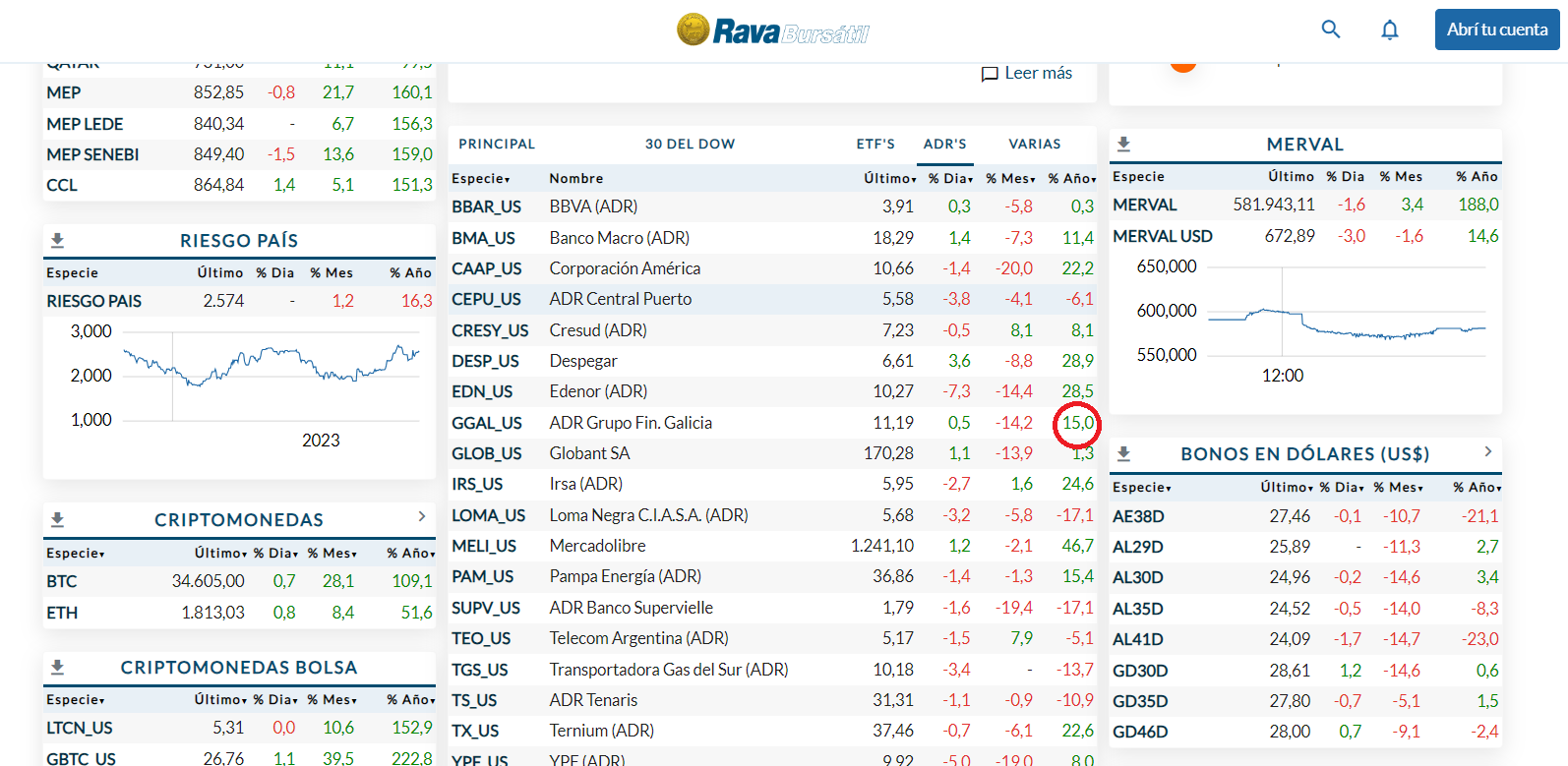Open the notifications bell icon
The height and width of the screenshot is (766, 1568).
coord(1389,29)
